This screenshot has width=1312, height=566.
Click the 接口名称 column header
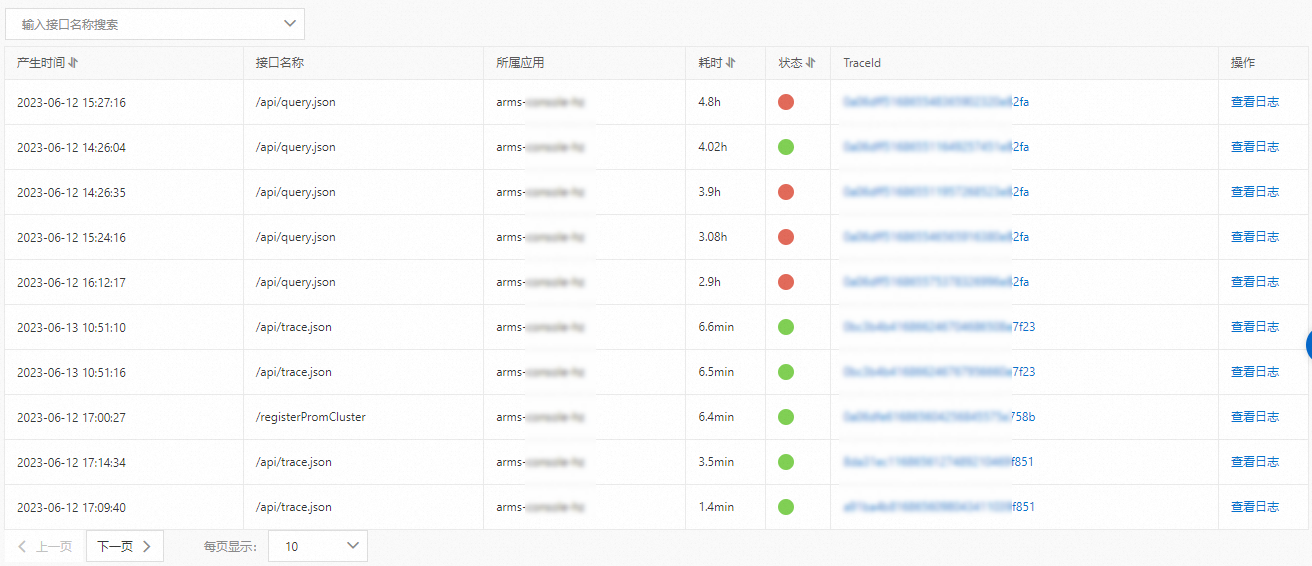point(280,63)
